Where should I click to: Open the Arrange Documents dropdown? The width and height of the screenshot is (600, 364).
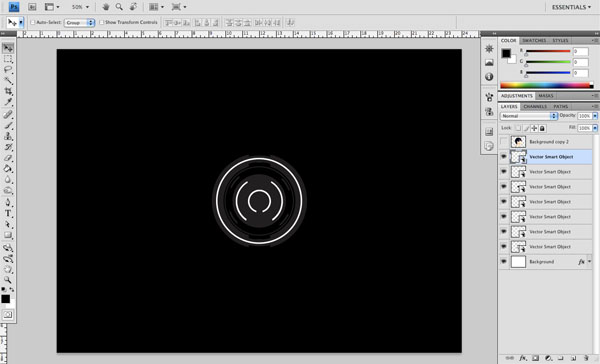pos(156,7)
